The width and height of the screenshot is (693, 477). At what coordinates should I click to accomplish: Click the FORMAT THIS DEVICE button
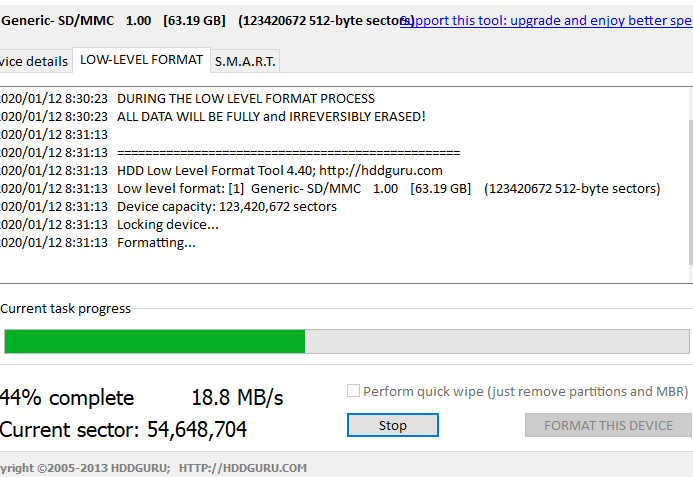tap(608, 425)
